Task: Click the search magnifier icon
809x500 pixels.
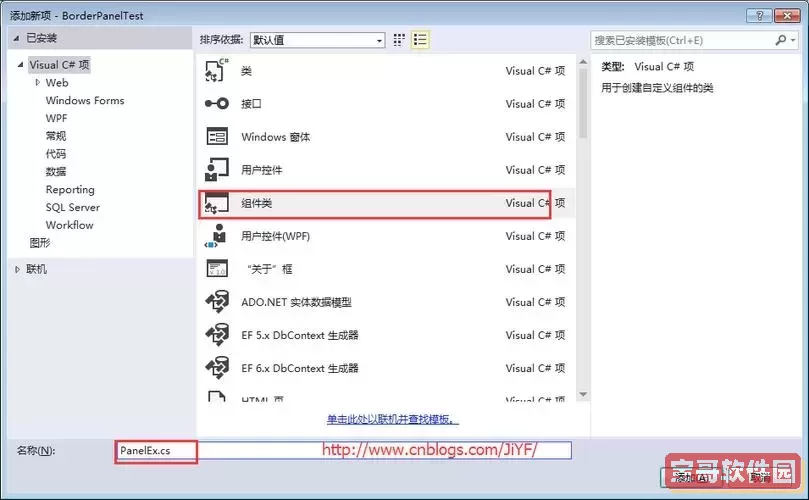Action: 781,40
